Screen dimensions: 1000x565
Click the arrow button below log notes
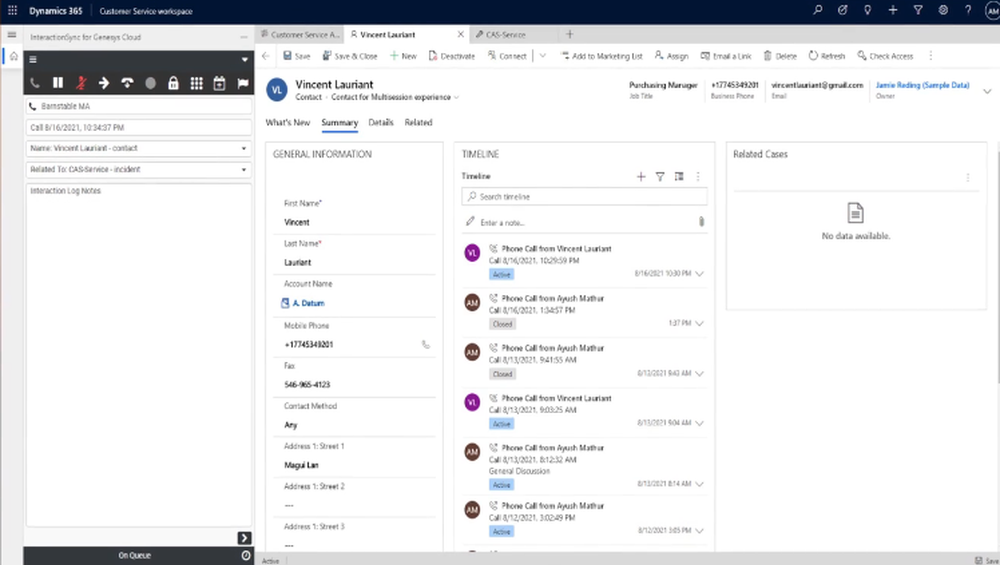[x=244, y=538]
